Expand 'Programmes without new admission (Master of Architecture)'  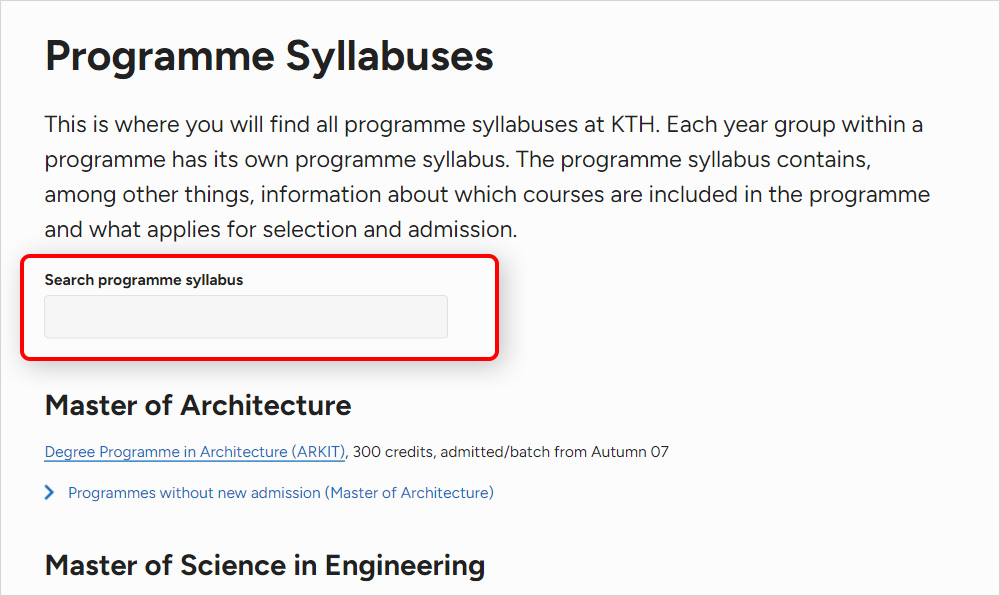coord(280,493)
